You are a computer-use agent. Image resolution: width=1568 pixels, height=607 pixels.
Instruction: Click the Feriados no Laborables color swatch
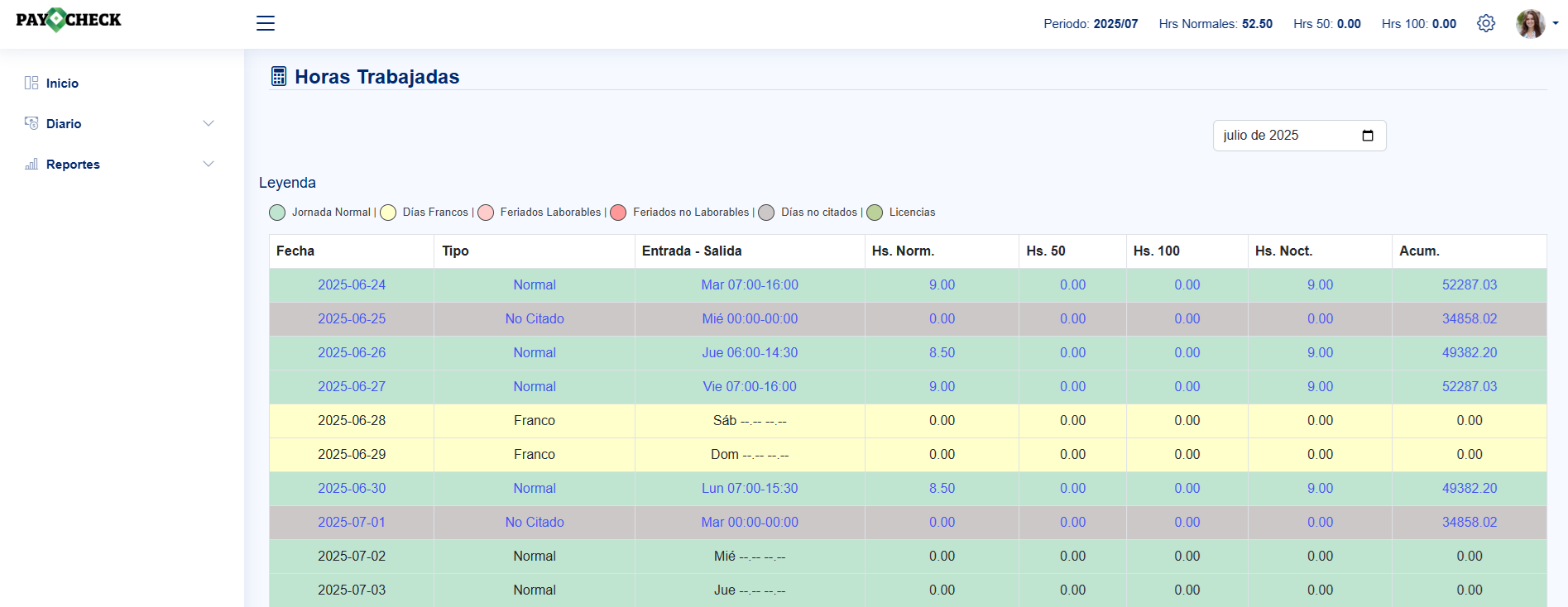pos(618,213)
